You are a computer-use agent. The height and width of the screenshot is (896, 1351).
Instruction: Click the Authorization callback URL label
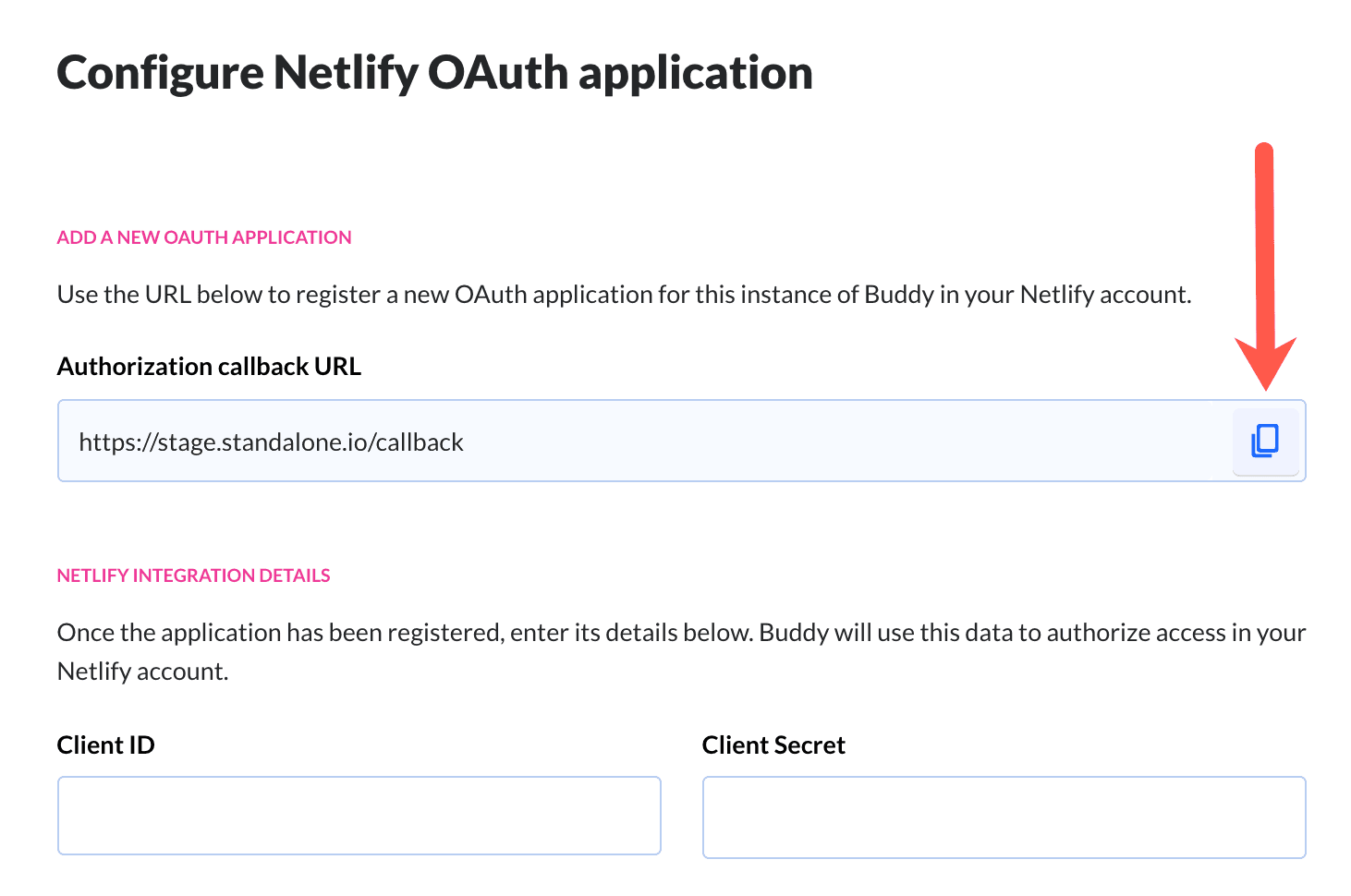pyautogui.click(x=209, y=367)
